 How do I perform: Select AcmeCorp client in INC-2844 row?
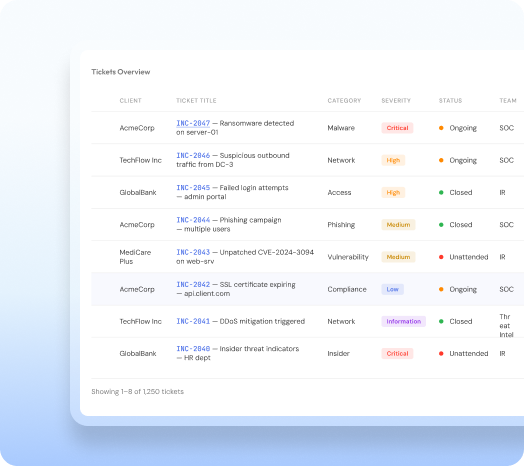click(x=137, y=225)
